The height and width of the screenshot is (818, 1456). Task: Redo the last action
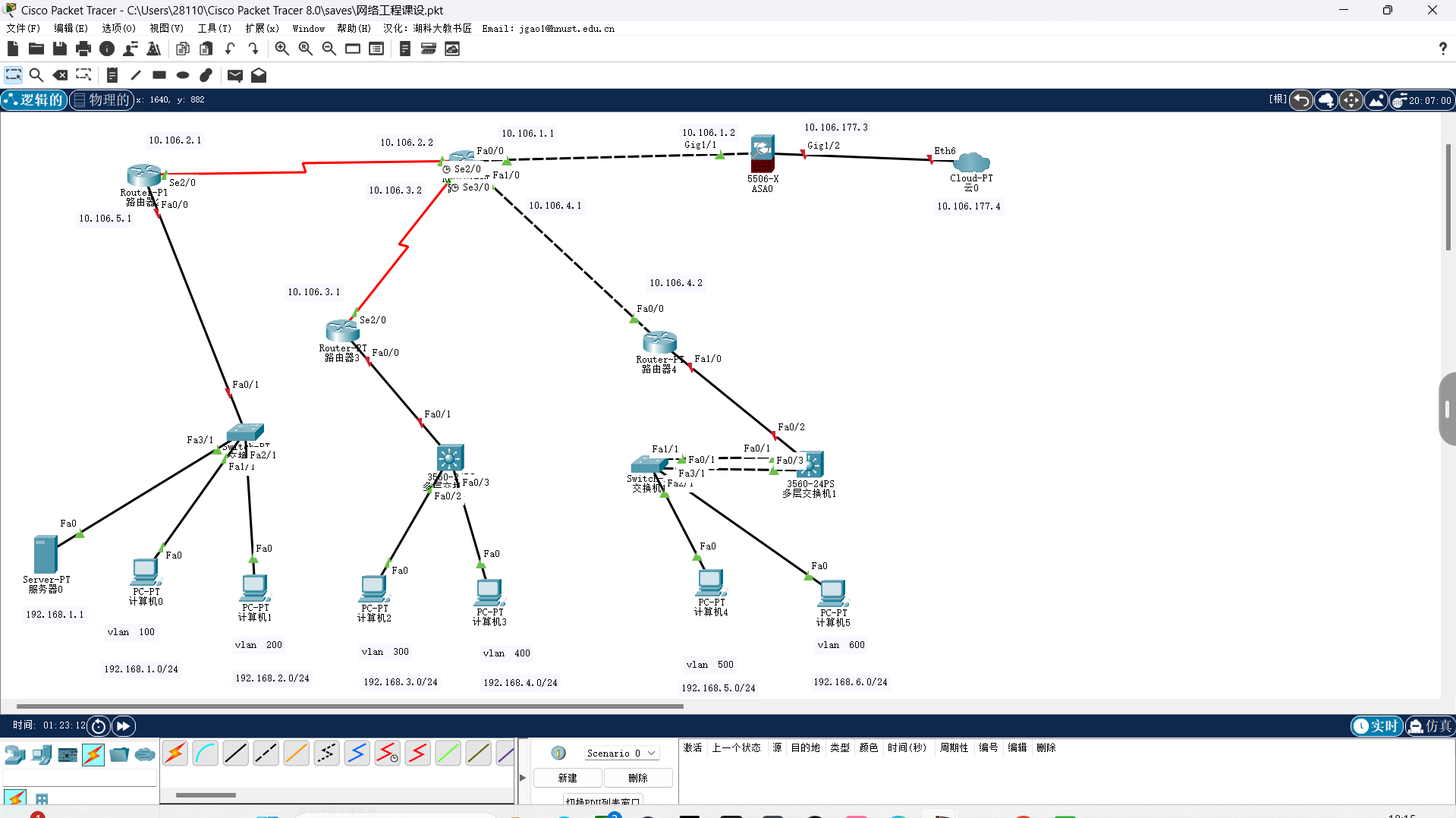click(x=253, y=49)
